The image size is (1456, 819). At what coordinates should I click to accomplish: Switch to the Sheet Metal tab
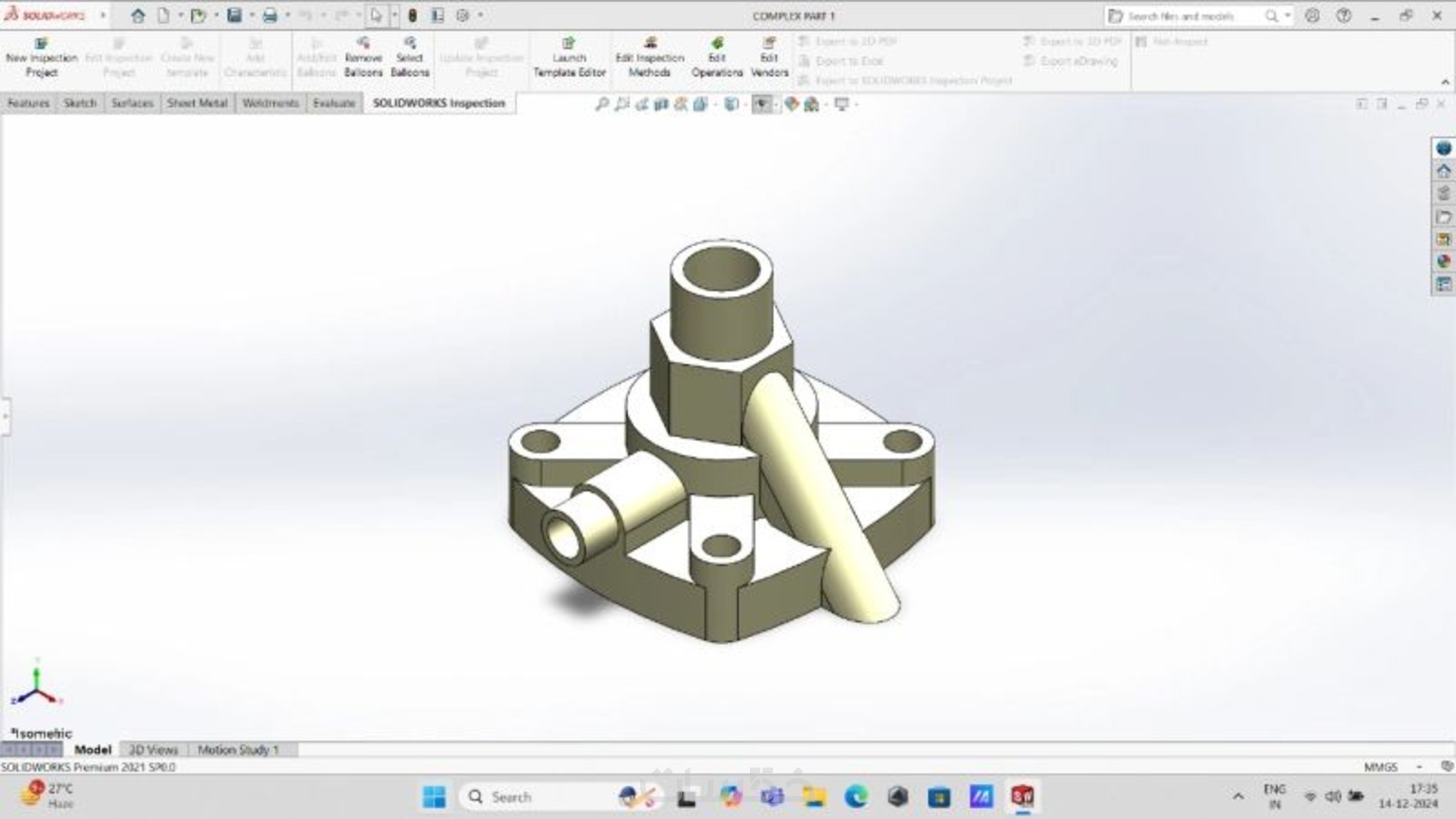click(x=197, y=104)
